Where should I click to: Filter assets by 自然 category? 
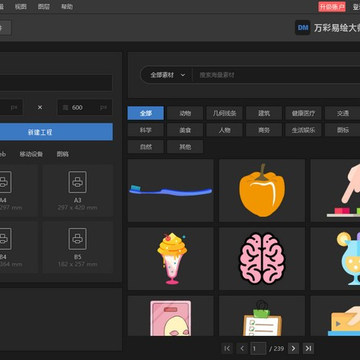click(x=146, y=147)
